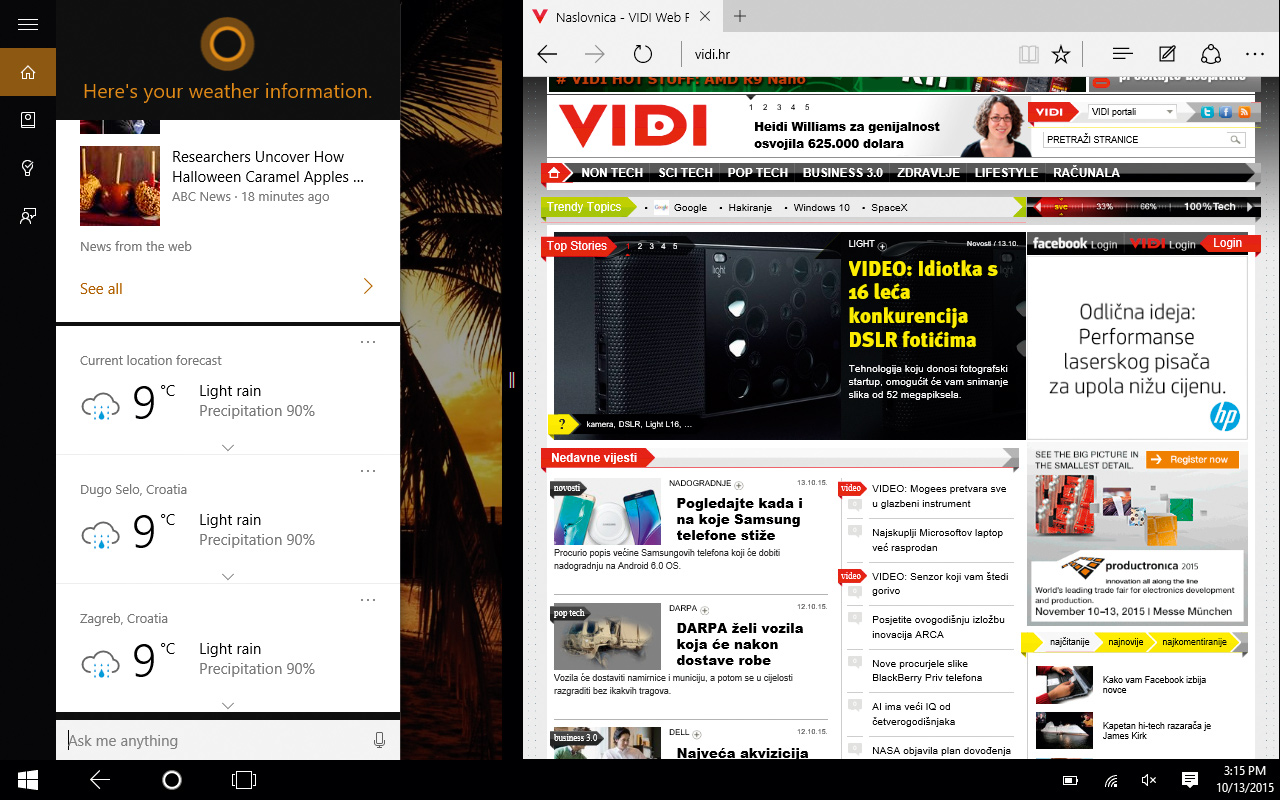Click Make a Web Note icon
The height and width of the screenshot is (800, 1280).
pyautogui.click(x=1167, y=54)
